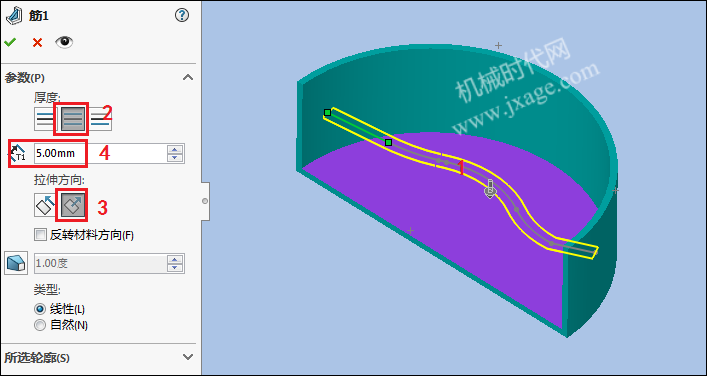Decrease rib thickness with down spinner
Viewport: 707px width, 376px height.
click(174, 157)
